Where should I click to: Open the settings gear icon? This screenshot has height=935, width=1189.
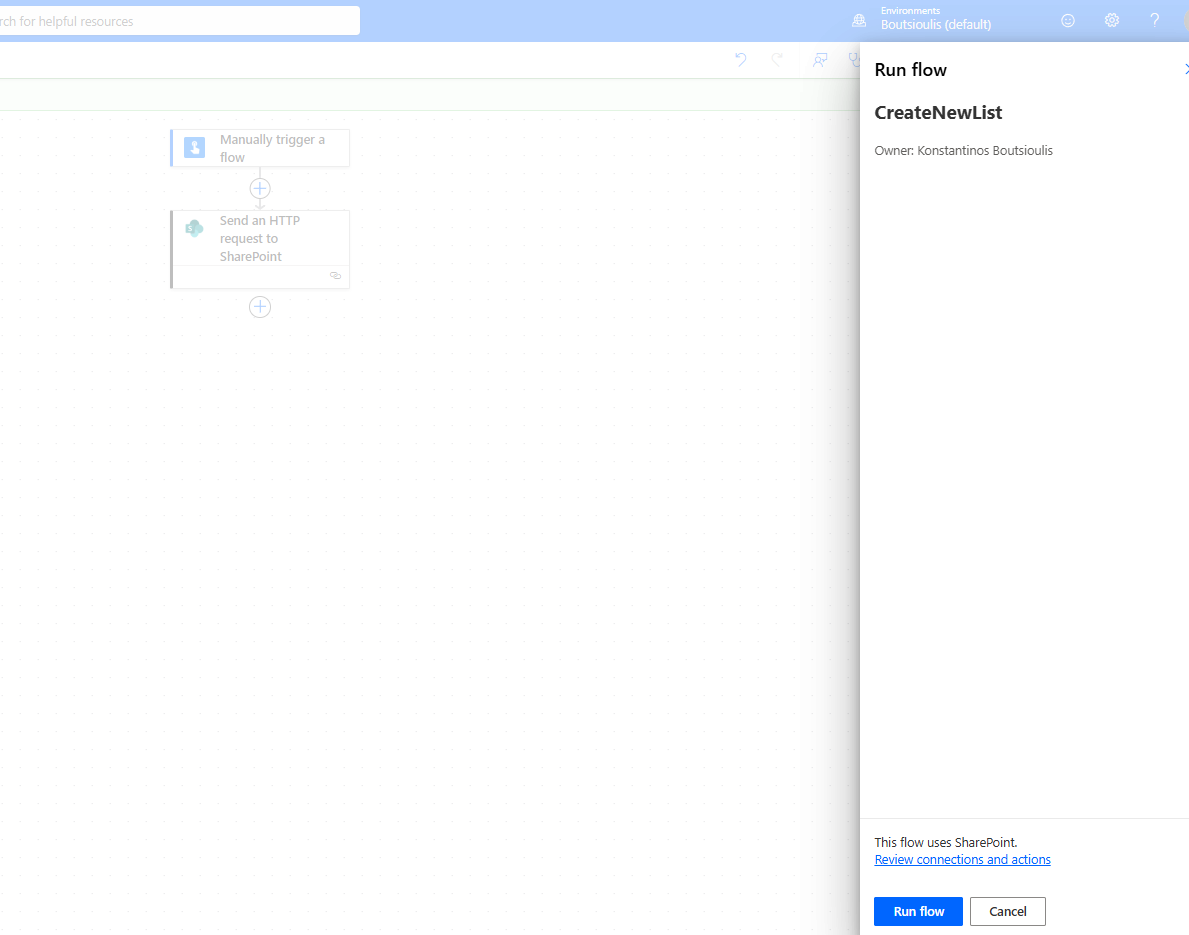(1111, 20)
